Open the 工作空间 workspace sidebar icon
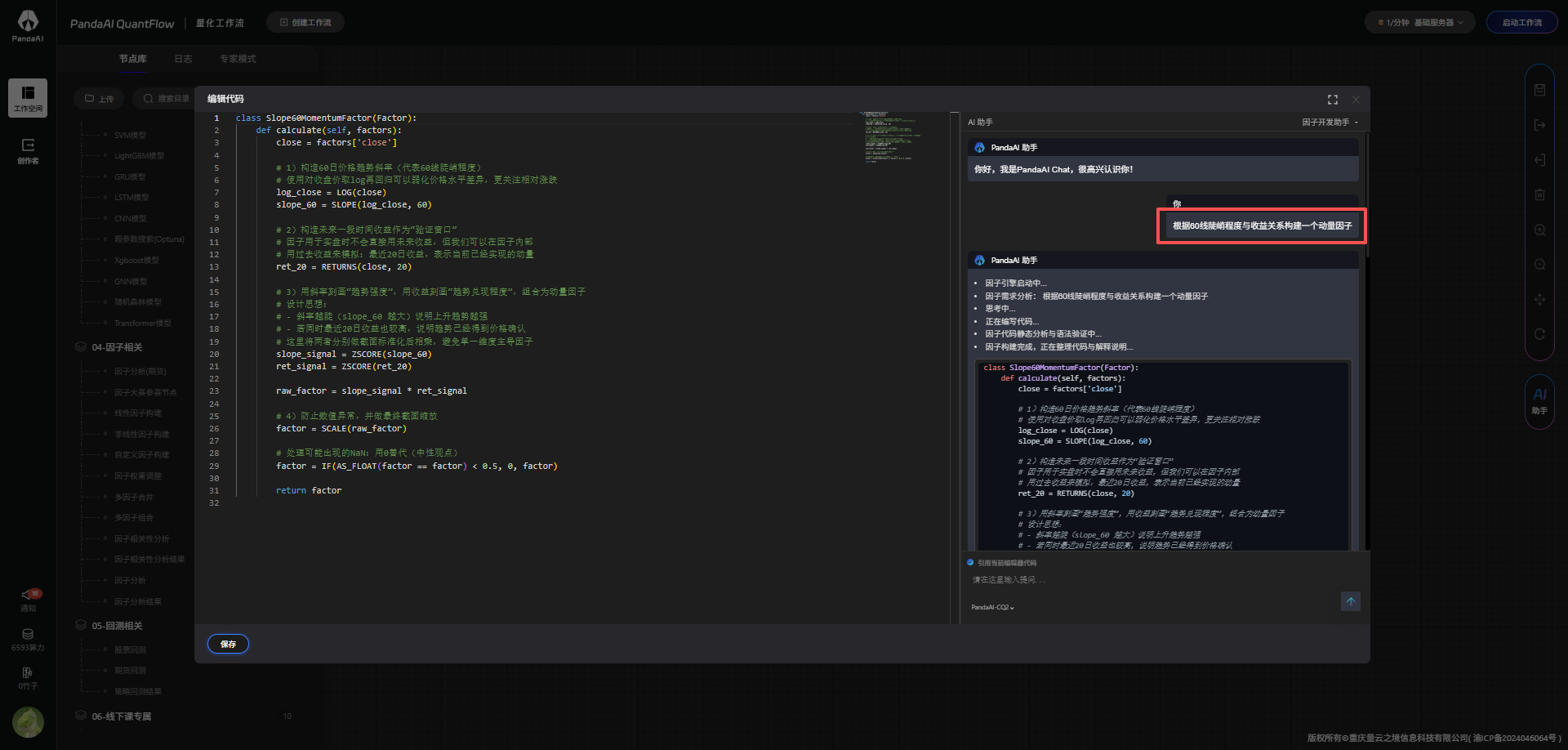Screen dimensions: 1568x750 click(x=28, y=98)
